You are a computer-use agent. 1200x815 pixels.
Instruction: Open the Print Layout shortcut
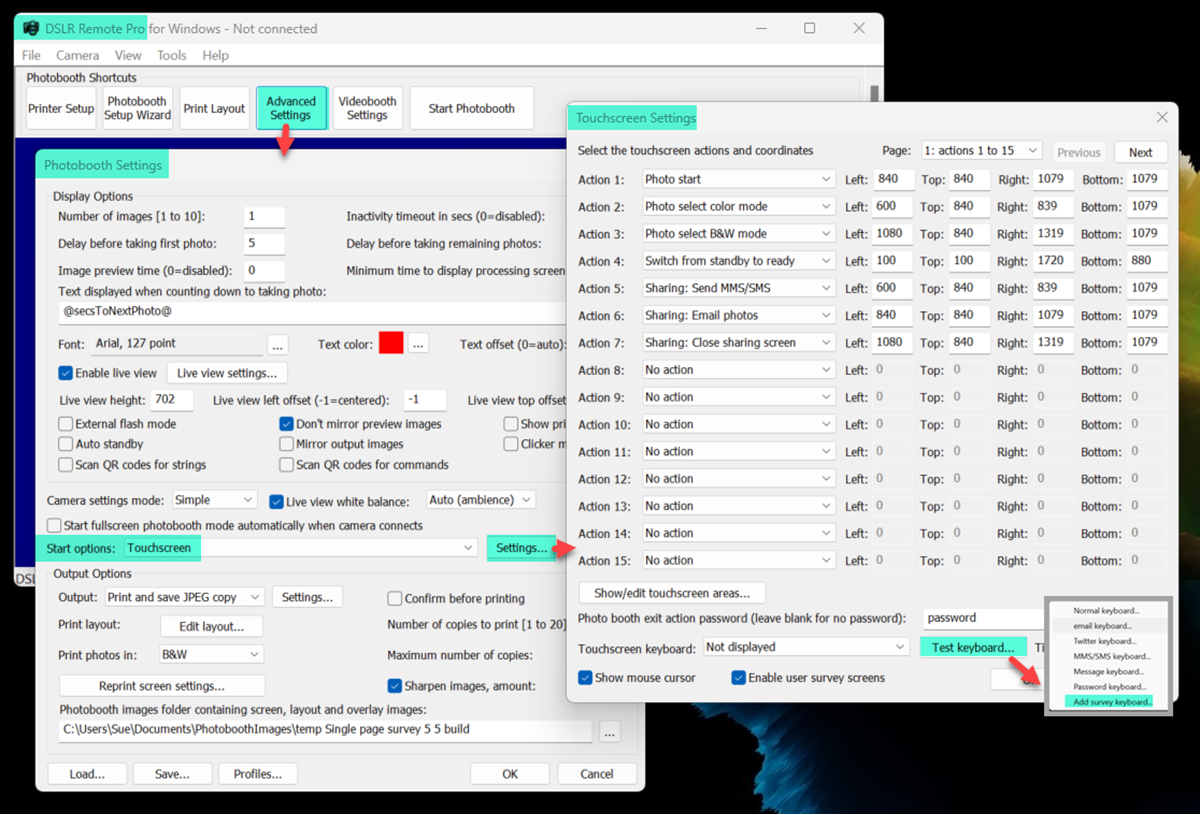[x=214, y=108]
